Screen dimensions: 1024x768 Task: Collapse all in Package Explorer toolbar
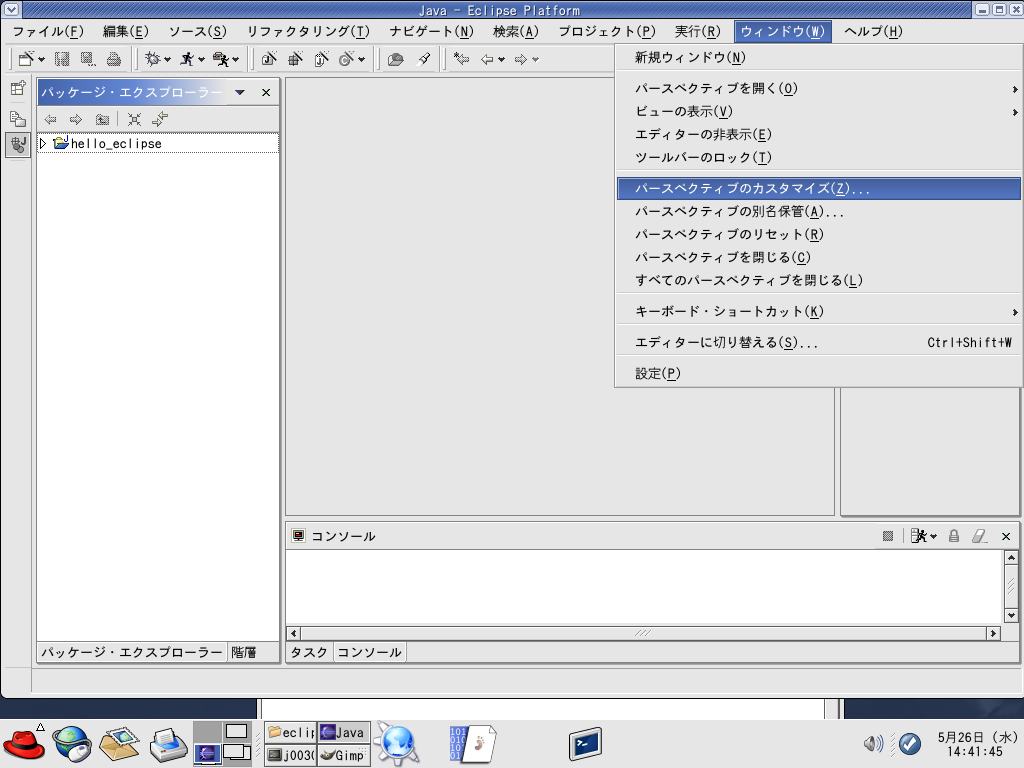pos(134,120)
